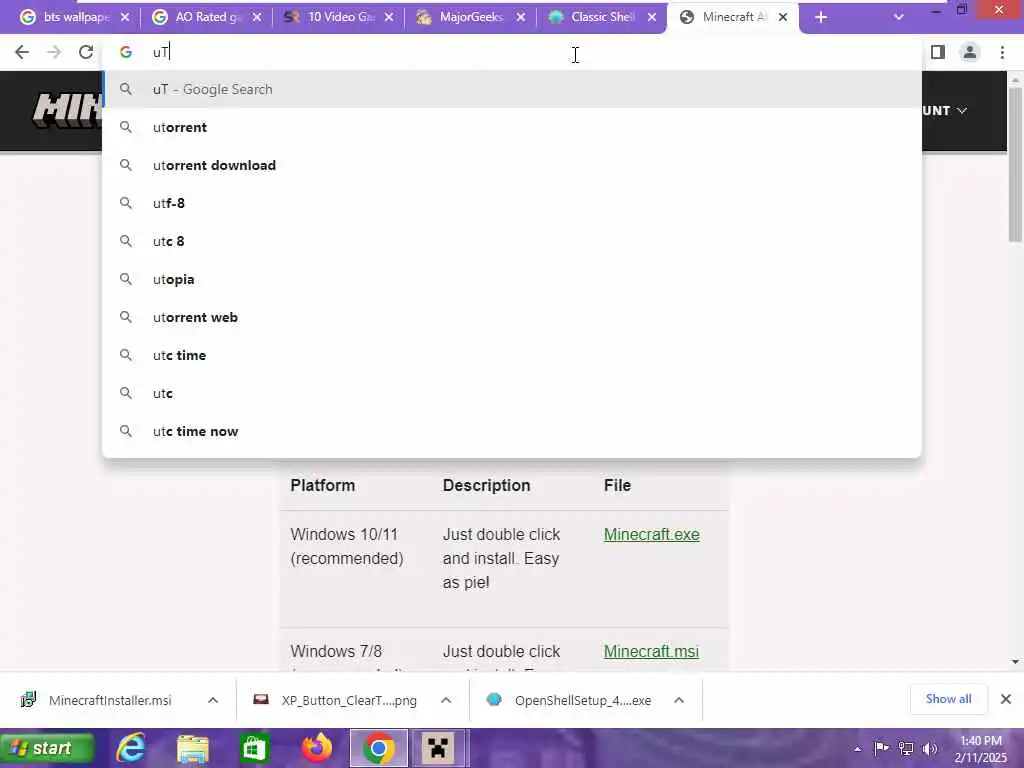1024x768 pixels.
Task: Pick the 'utf-8' suggestion
Action: tap(512, 203)
